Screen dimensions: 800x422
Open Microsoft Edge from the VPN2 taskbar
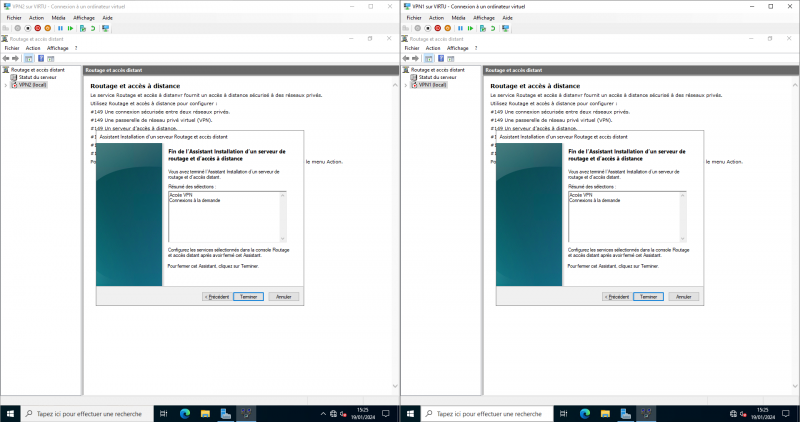[x=185, y=414]
